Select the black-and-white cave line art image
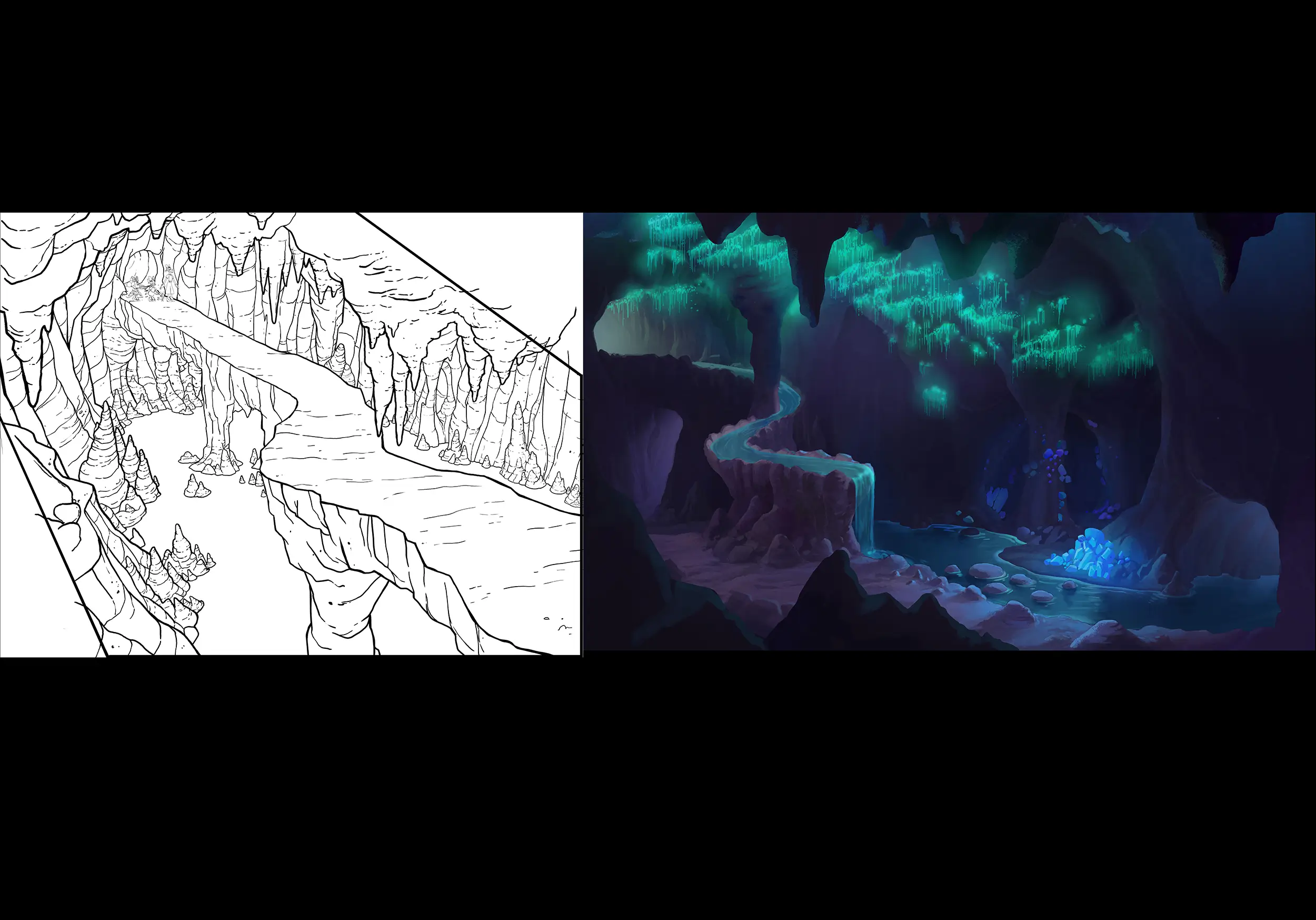This screenshot has width=1316, height=920. [291, 434]
